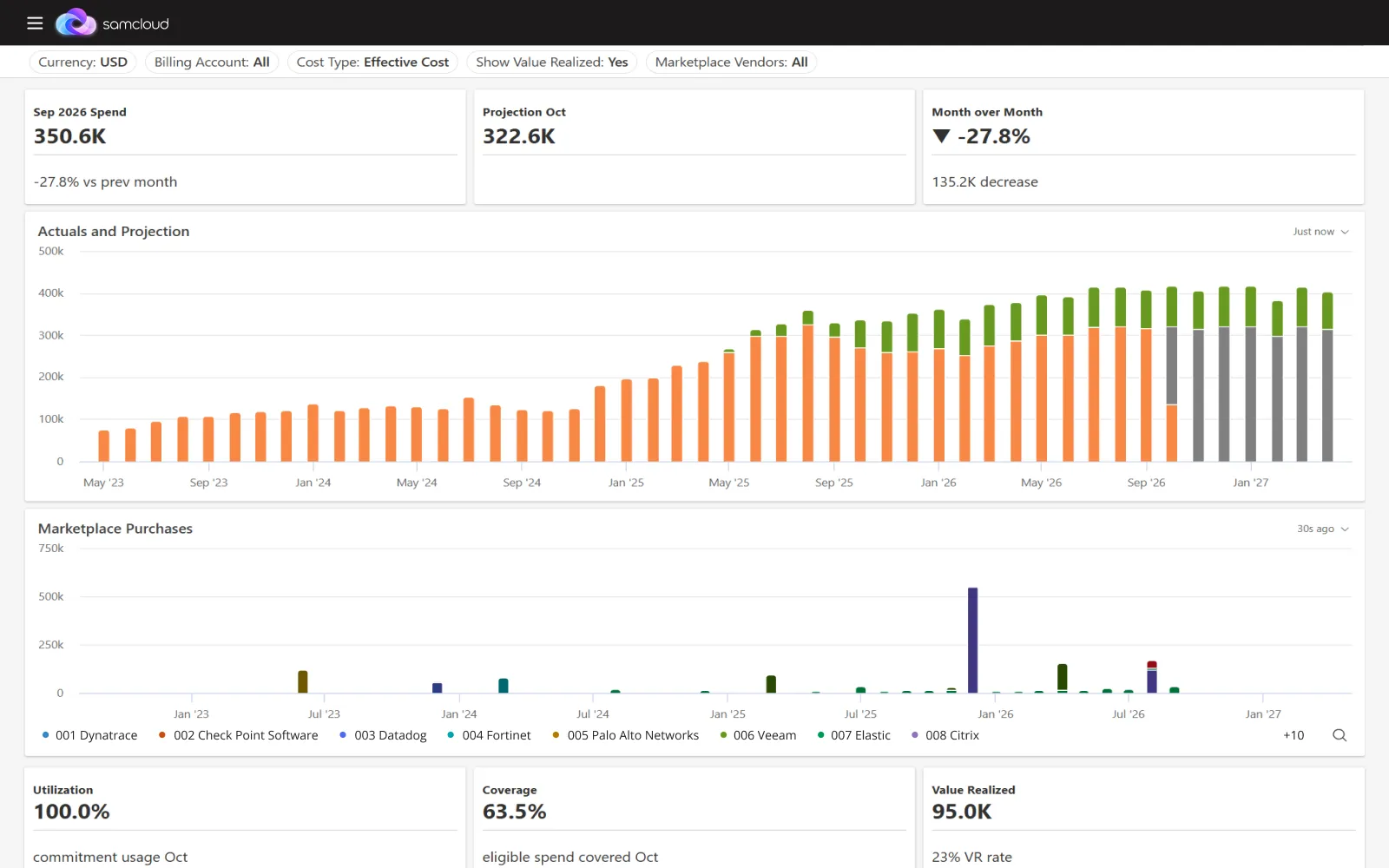Click the Utilization 100.0% value
The height and width of the screenshot is (868, 1389).
pos(71,812)
